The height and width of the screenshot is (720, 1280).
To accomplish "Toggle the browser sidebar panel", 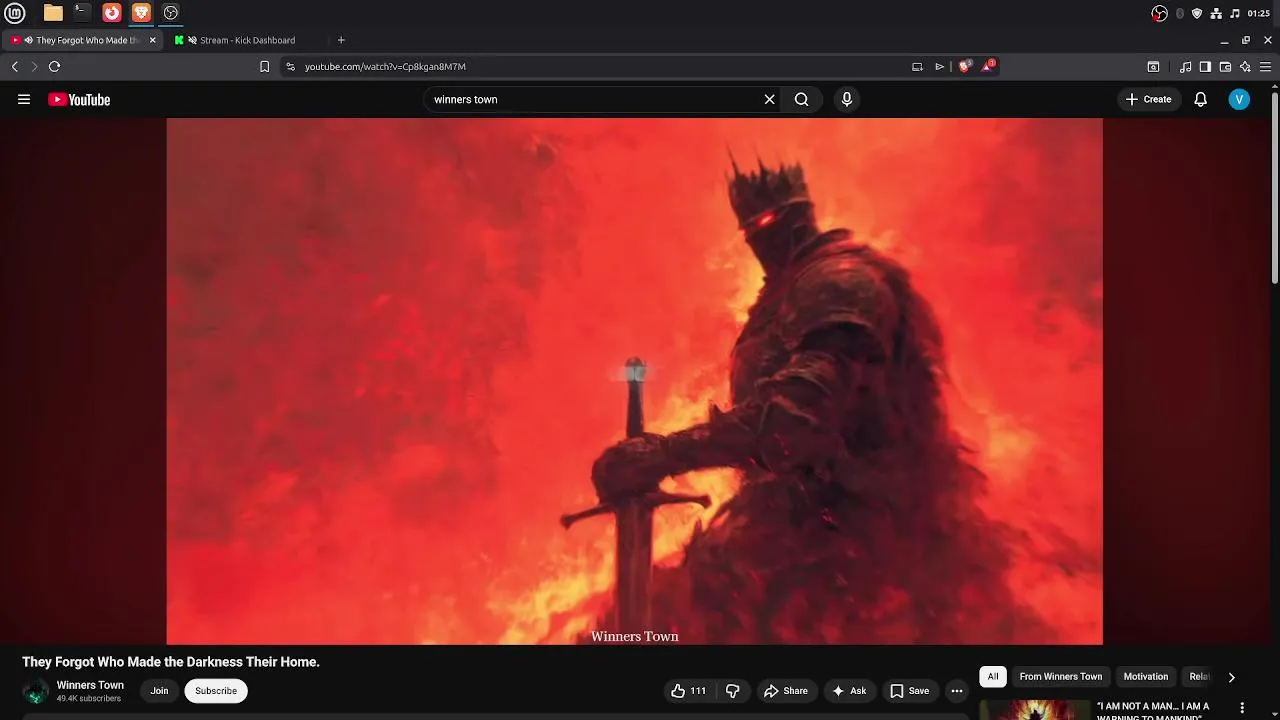I will (1205, 66).
